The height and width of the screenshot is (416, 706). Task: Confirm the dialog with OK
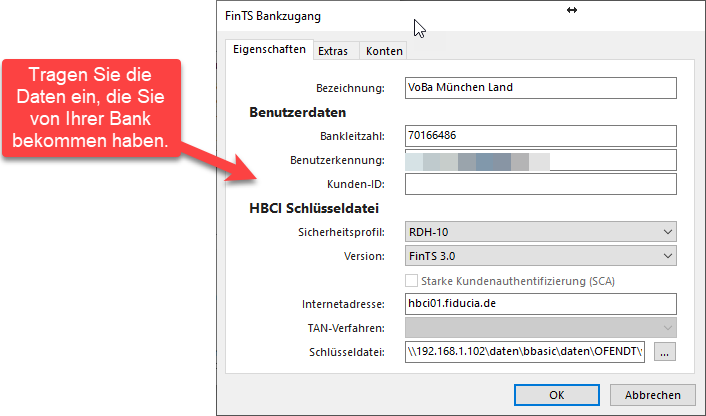coord(557,395)
